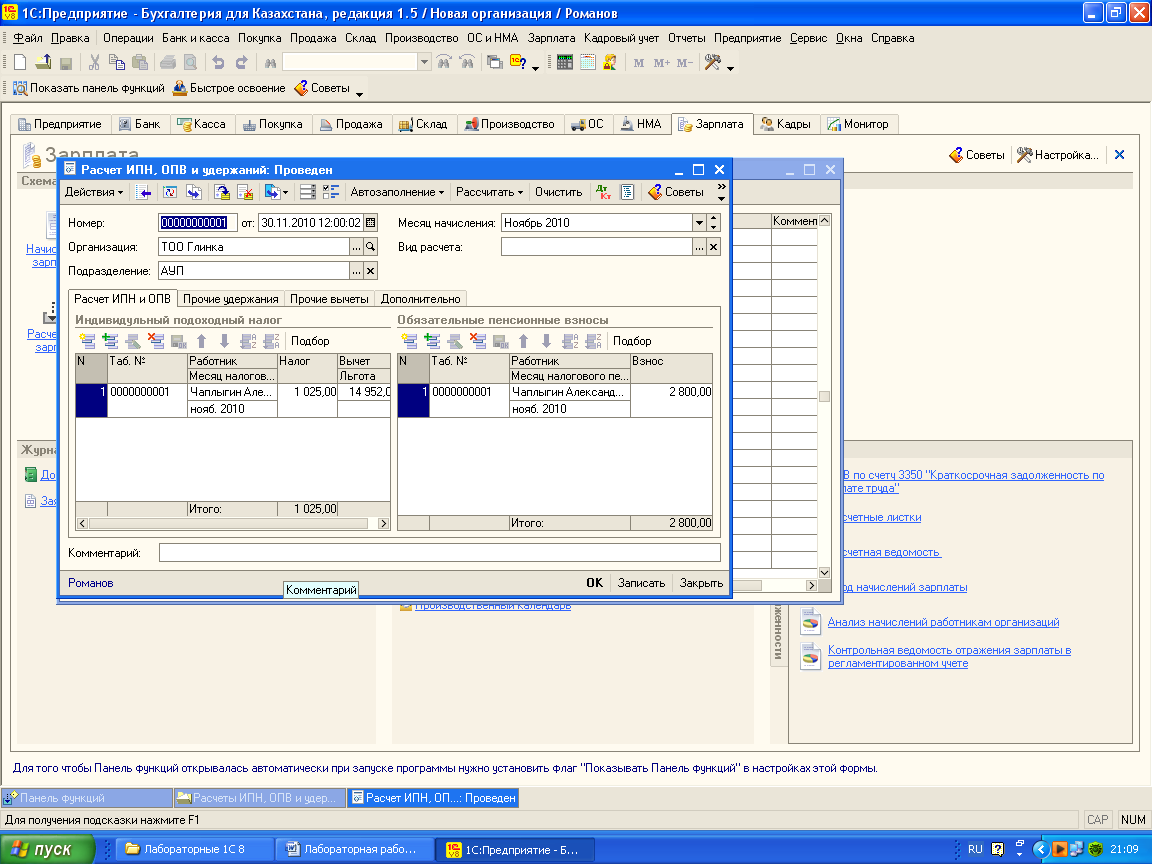Click the Find in list icon in document toolbar
Screen dimensions: 1152x864
pos(145,192)
